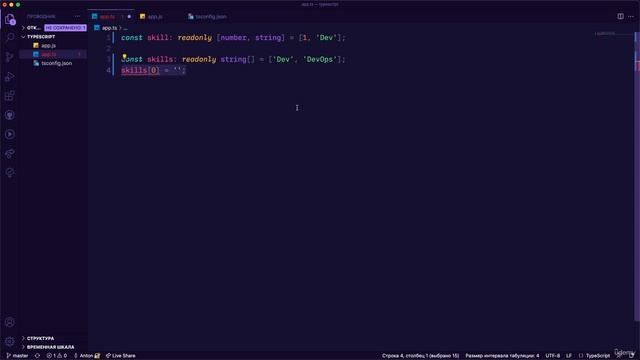This screenshot has width=640, height=360.
Task: Click the line and column status item
Action: (x=420, y=356)
